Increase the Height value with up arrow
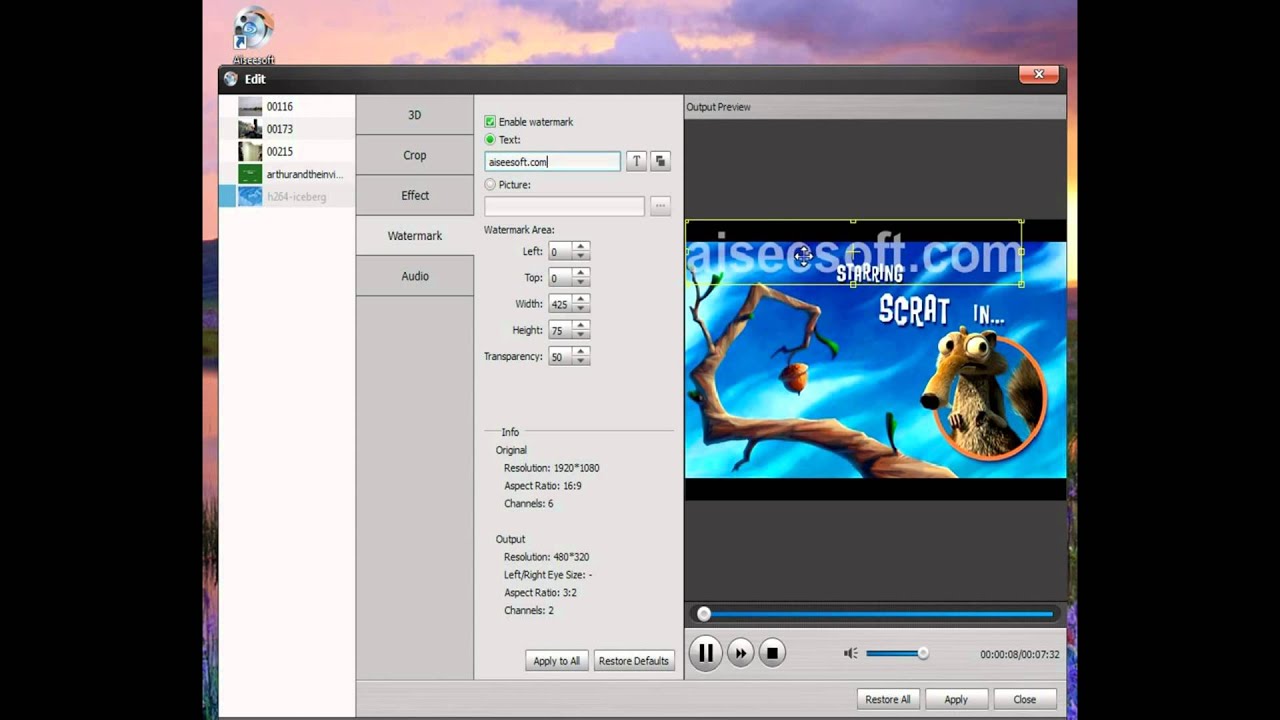The width and height of the screenshot is (1280, 720). click(x=581, y=325)
